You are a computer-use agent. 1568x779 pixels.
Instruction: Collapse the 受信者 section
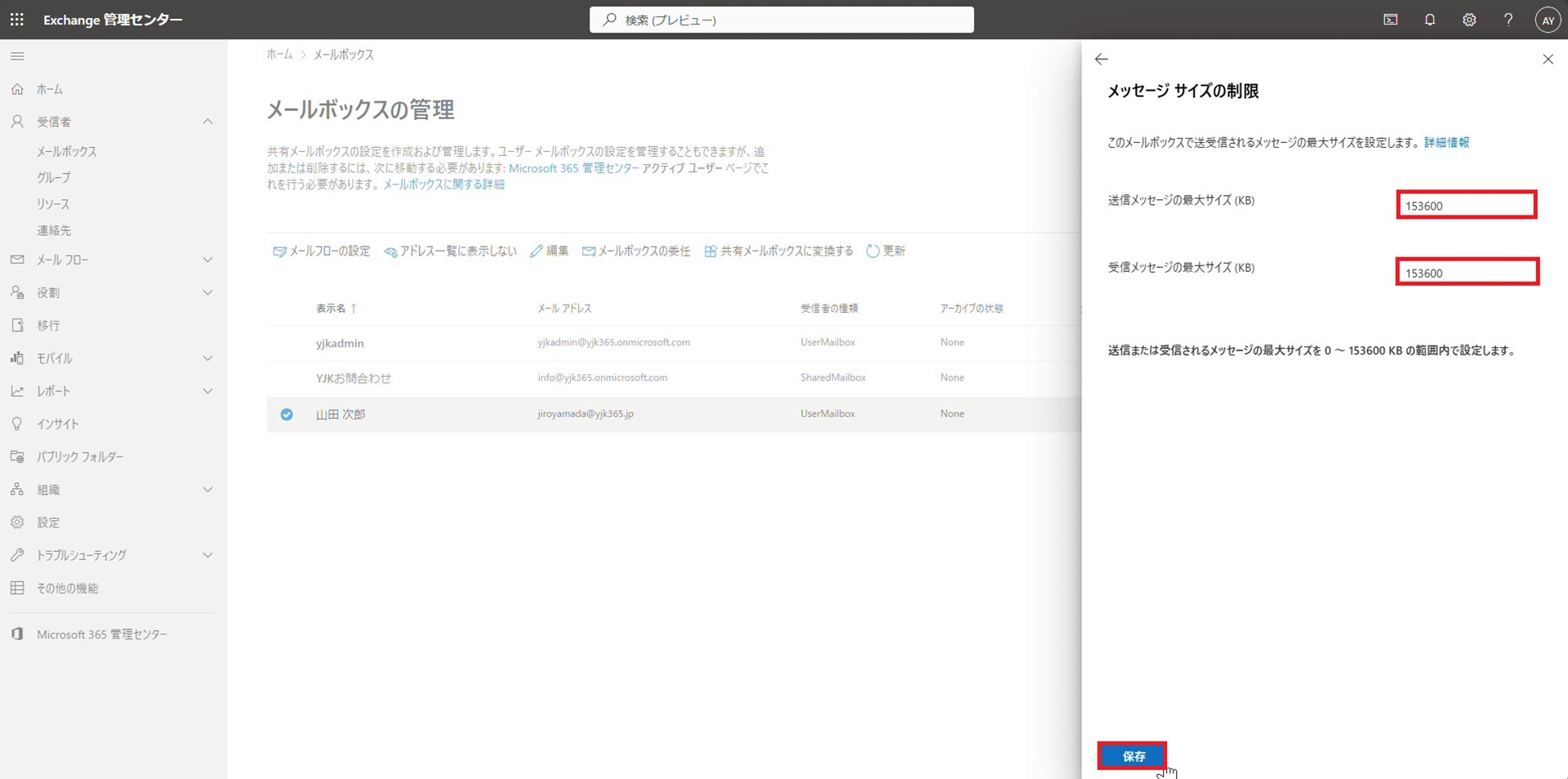pos(207,122)
